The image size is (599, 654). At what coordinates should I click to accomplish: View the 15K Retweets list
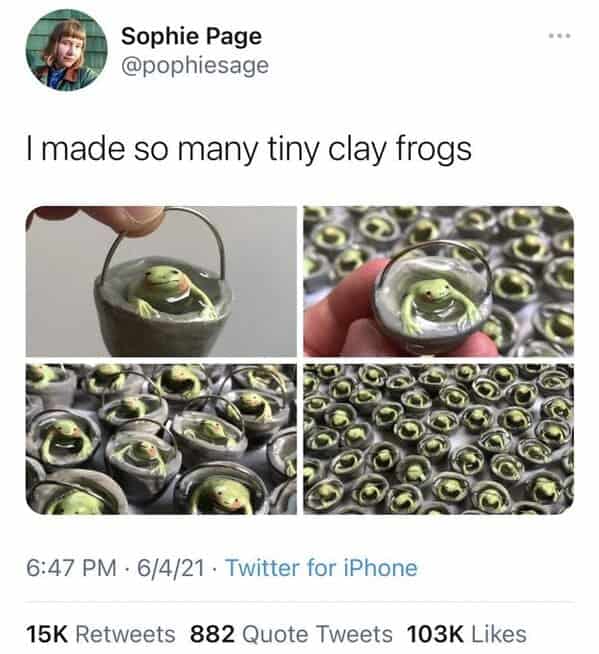coord(101,634)
